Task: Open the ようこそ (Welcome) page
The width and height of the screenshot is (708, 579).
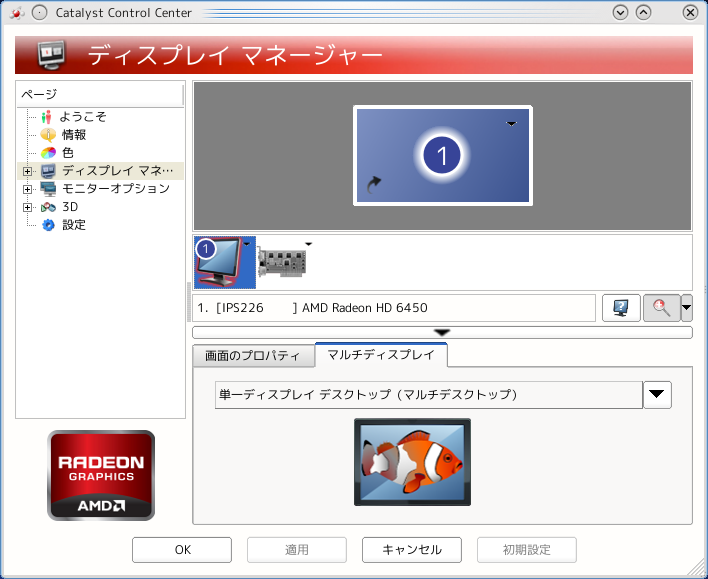Action: click(x=82, y=117)
